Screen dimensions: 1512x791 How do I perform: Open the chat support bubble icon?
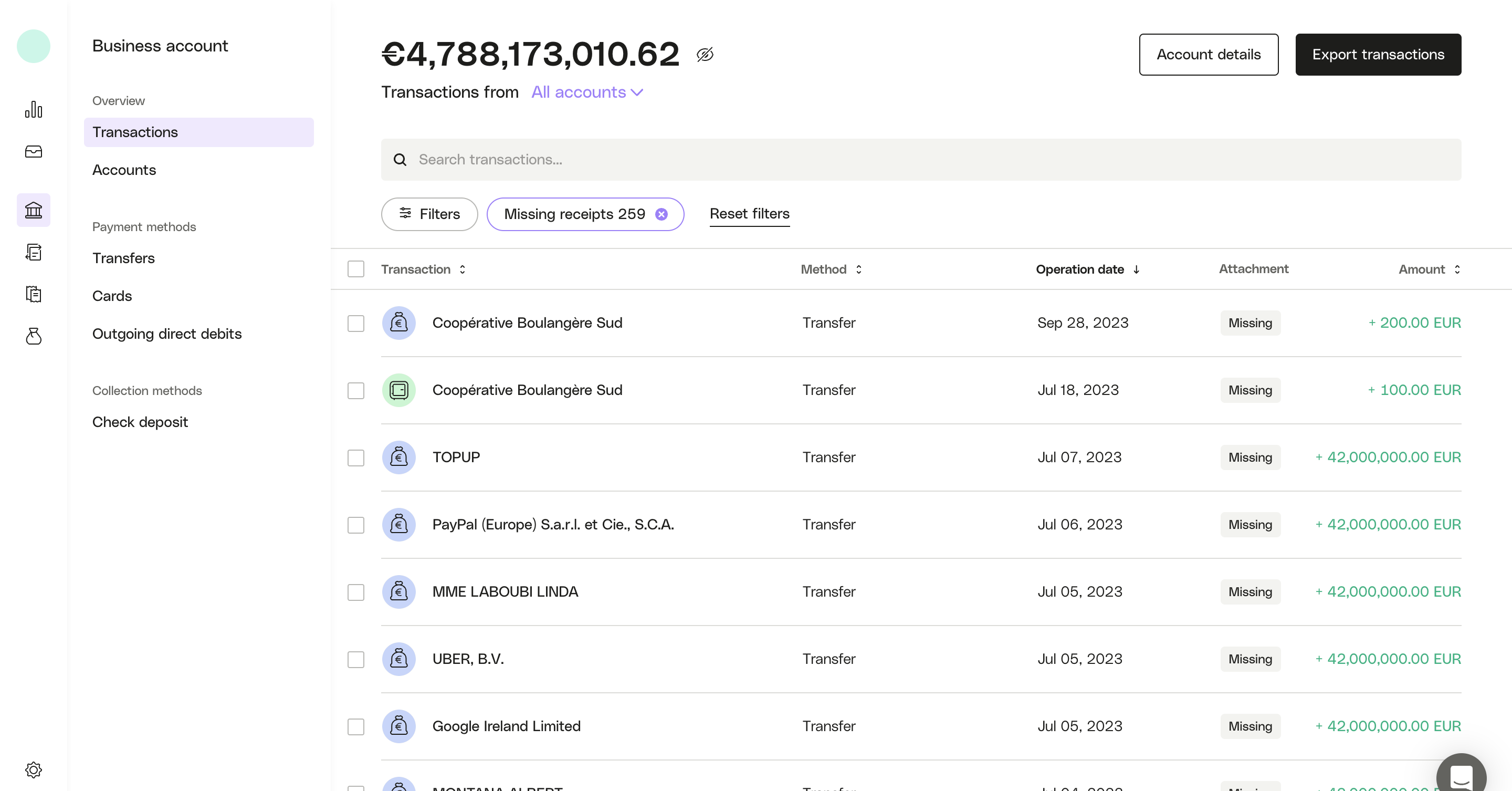[1461, 776]
